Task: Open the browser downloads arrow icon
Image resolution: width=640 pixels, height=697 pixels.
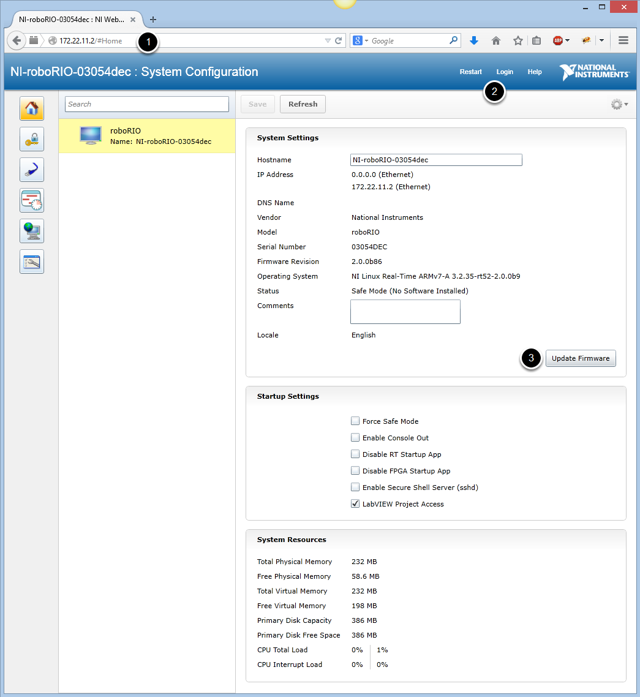Action: click(474, 40)
